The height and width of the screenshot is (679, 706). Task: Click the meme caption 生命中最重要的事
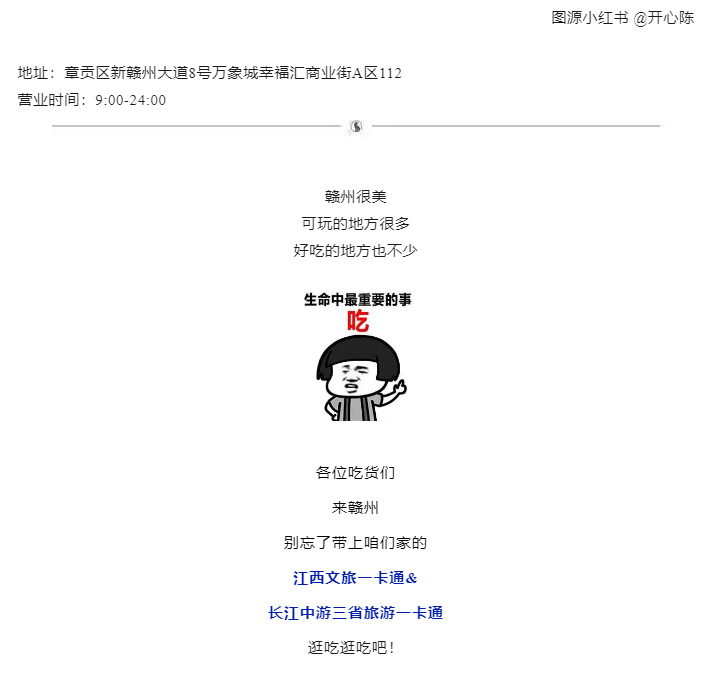[358, 299]
